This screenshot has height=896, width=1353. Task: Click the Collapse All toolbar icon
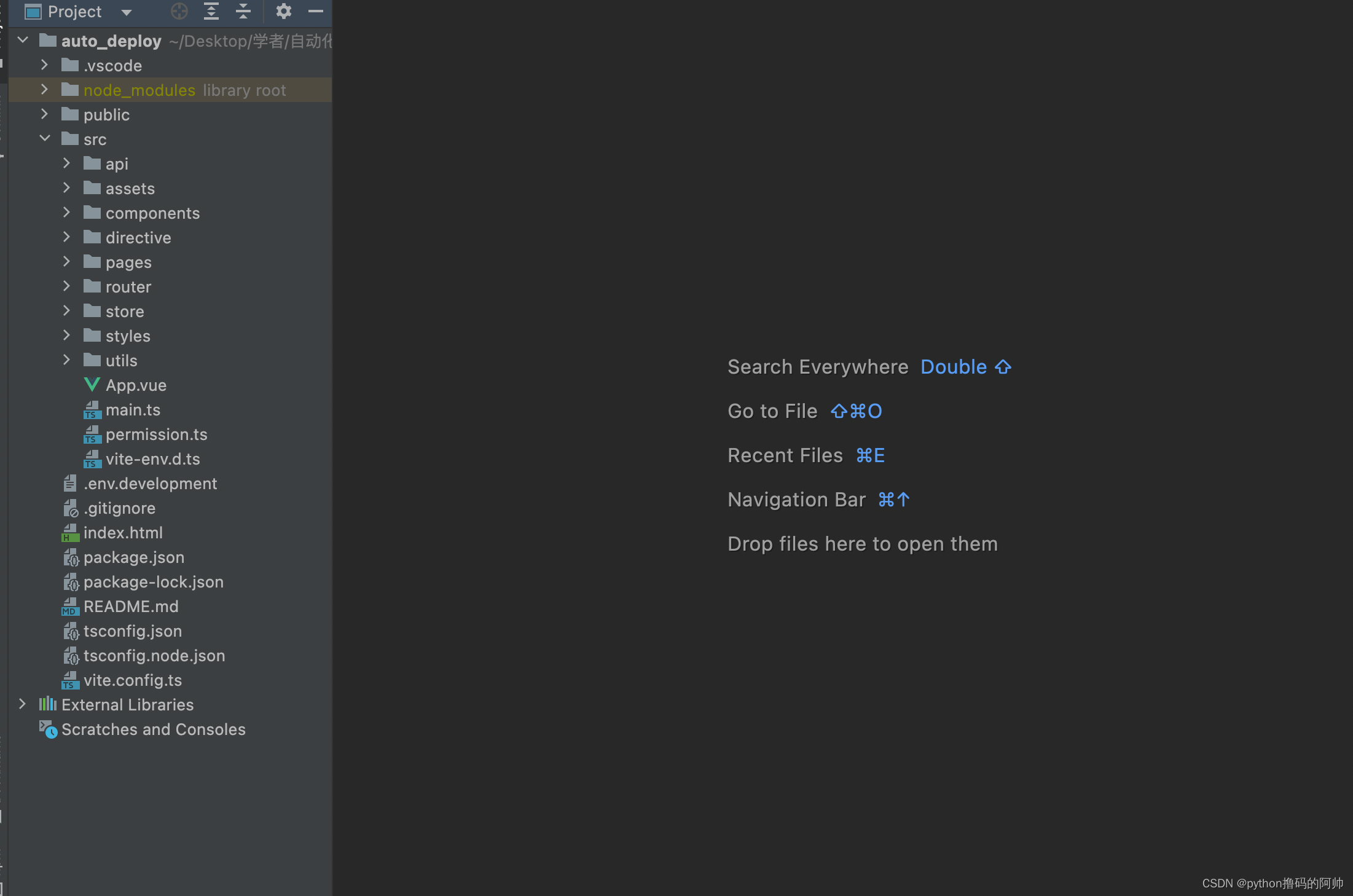click(243, 11)
